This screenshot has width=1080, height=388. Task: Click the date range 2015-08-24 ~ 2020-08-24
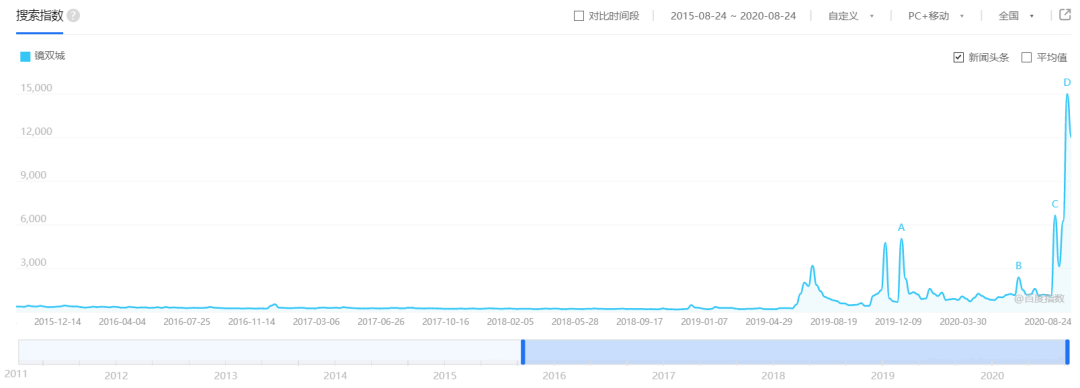point(733,16)
